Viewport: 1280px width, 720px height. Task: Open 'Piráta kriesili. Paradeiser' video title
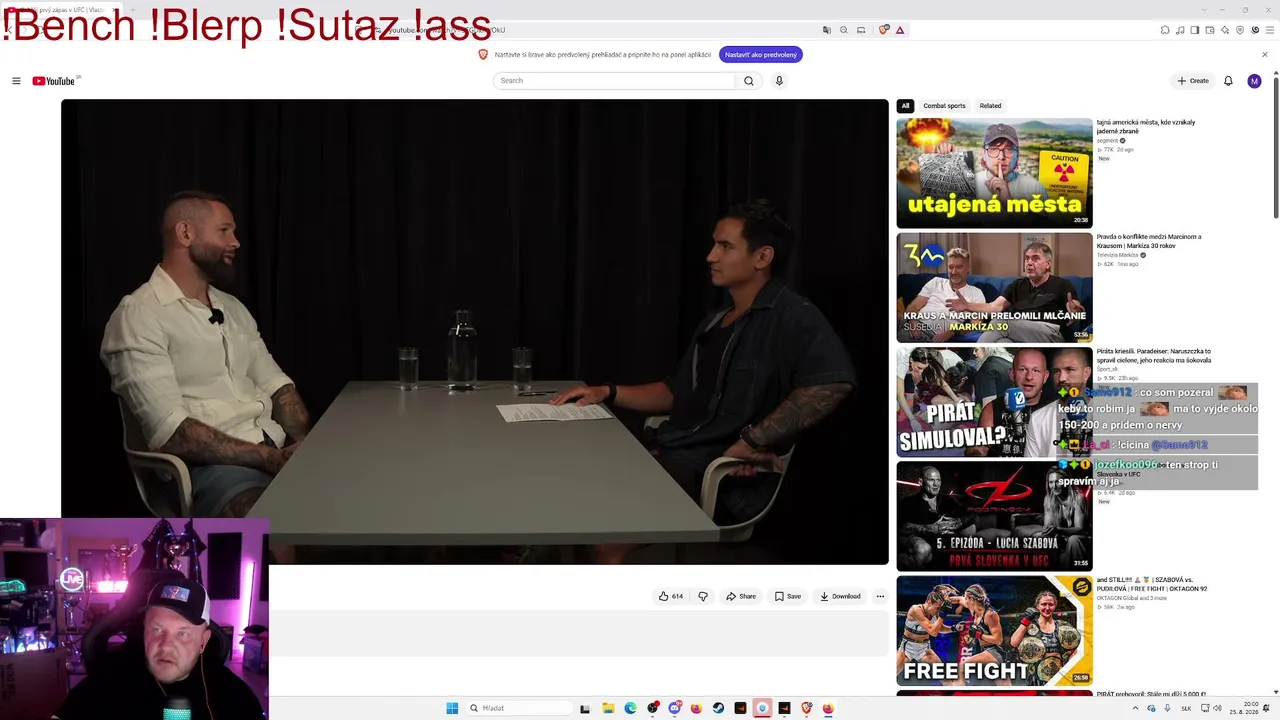point(1154,356)
